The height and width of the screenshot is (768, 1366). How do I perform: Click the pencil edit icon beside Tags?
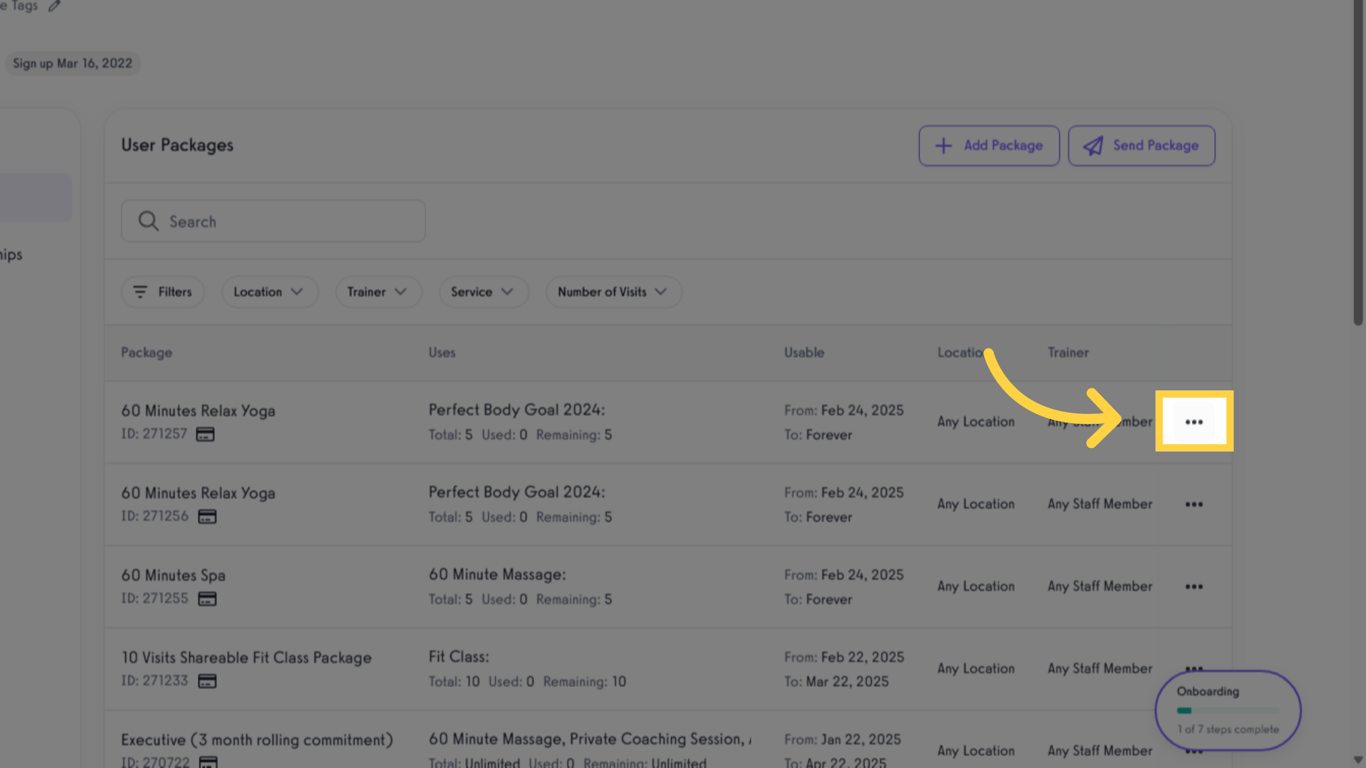coord(54,6)
